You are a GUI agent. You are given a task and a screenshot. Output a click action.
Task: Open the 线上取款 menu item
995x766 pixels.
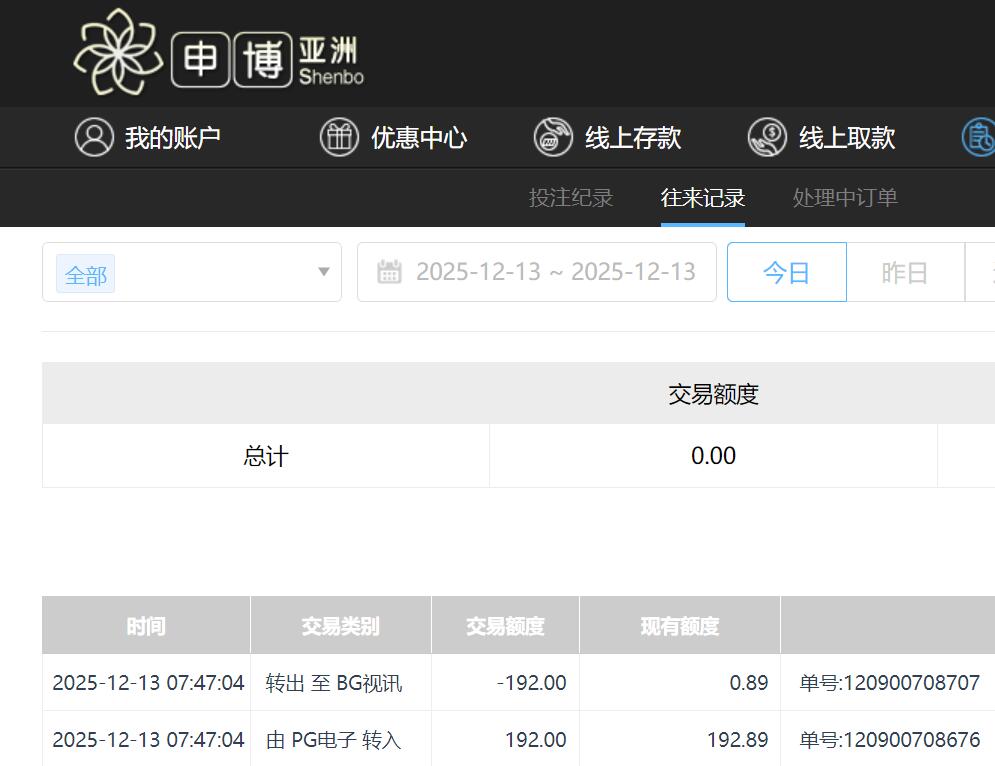845,137
